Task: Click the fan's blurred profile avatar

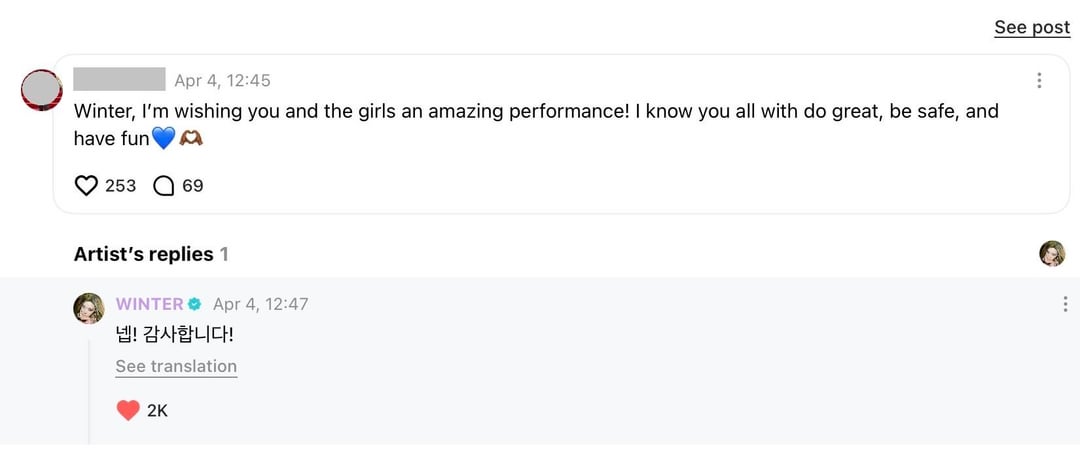Action: coord(42,91)
